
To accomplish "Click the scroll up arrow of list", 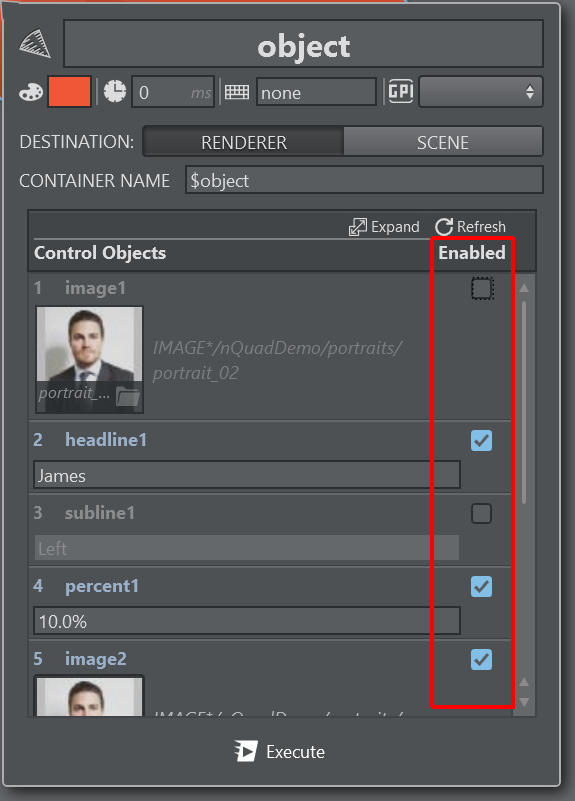I will (524, 288).
